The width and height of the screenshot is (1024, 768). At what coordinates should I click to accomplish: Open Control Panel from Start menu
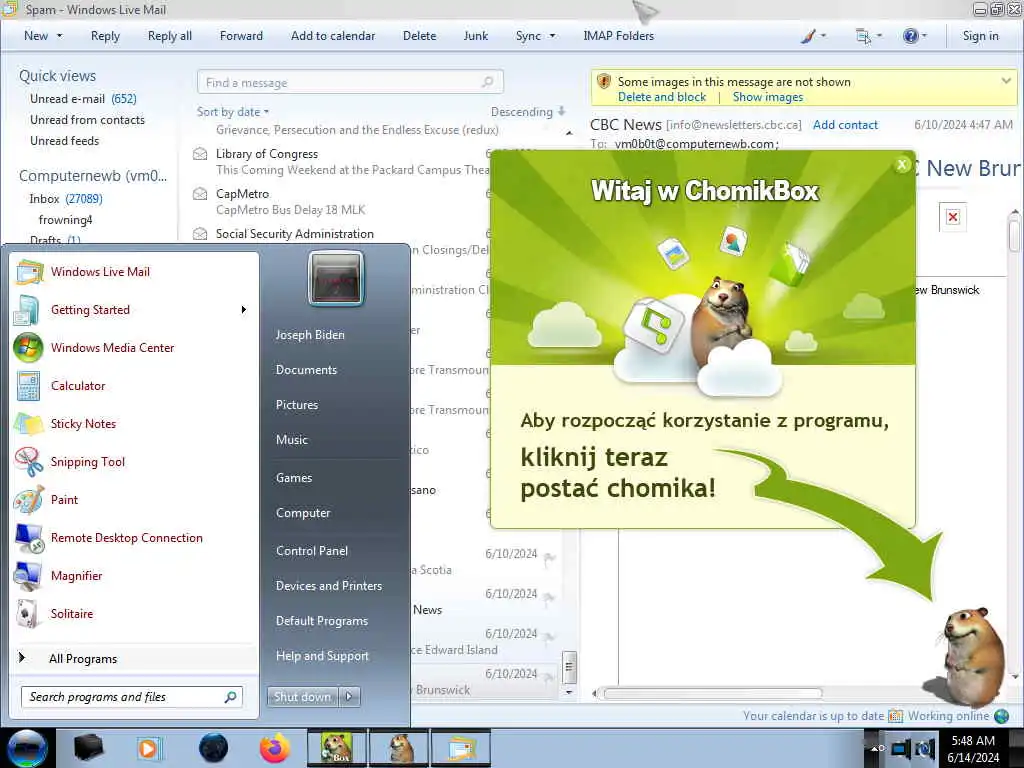pyautogui.click(x=312, y=551)
